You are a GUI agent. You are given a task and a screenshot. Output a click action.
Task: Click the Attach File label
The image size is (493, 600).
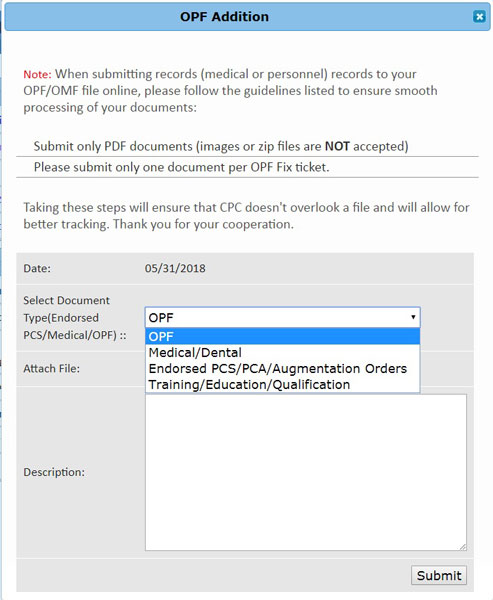(x=52, y=368)
